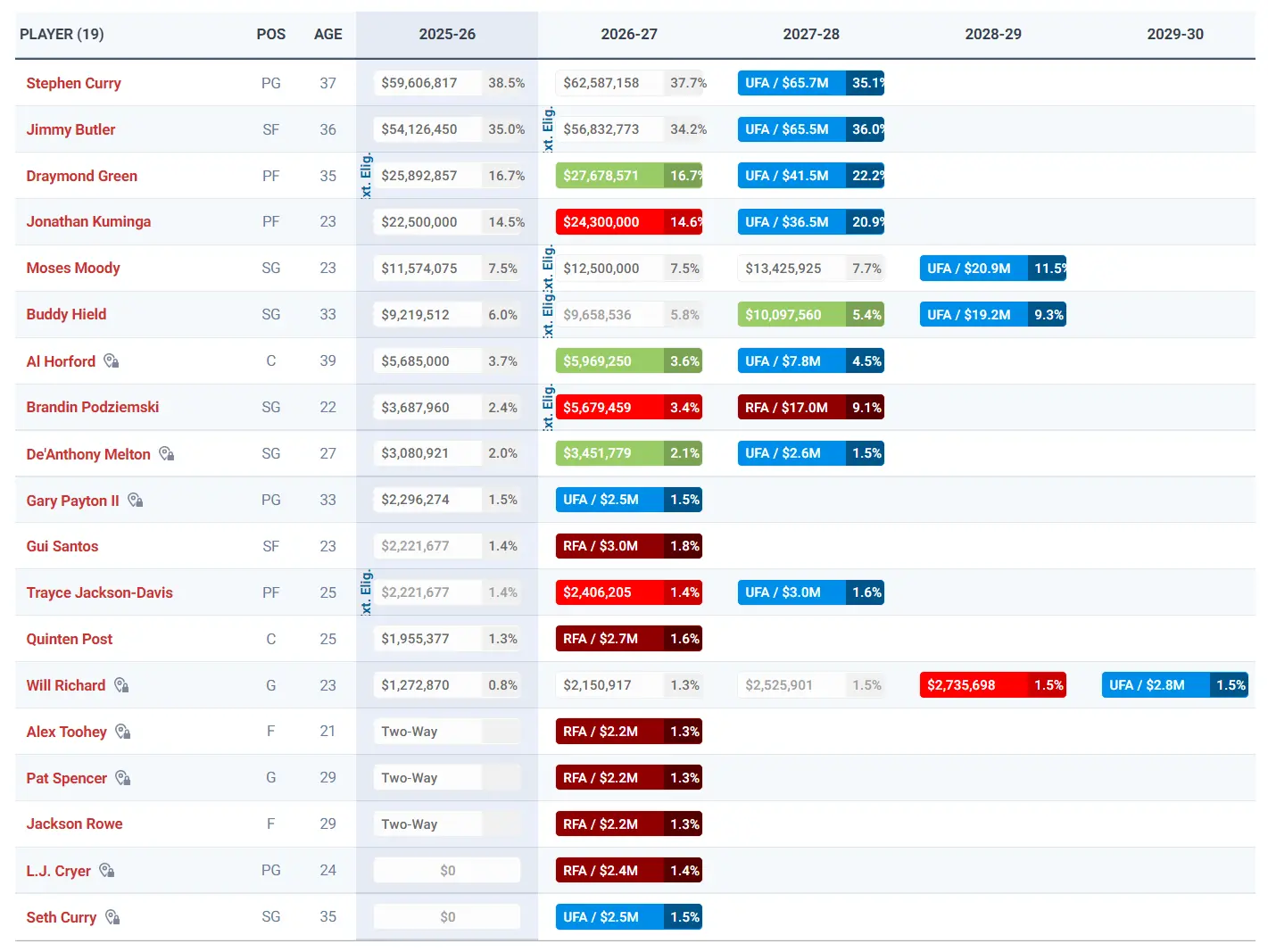
Task: Select the pin-lock icon by Gary Payton II
Action: [135, 500]
